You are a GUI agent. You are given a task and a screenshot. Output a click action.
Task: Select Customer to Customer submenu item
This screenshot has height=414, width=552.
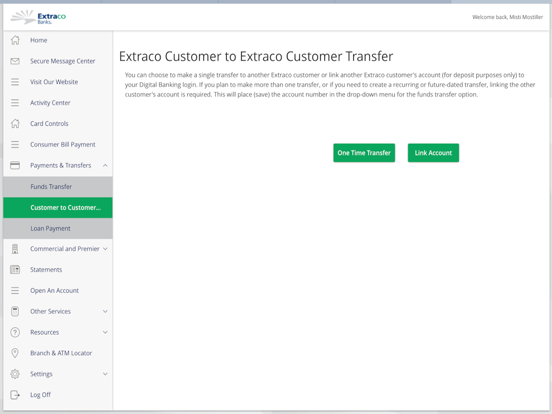58,208
